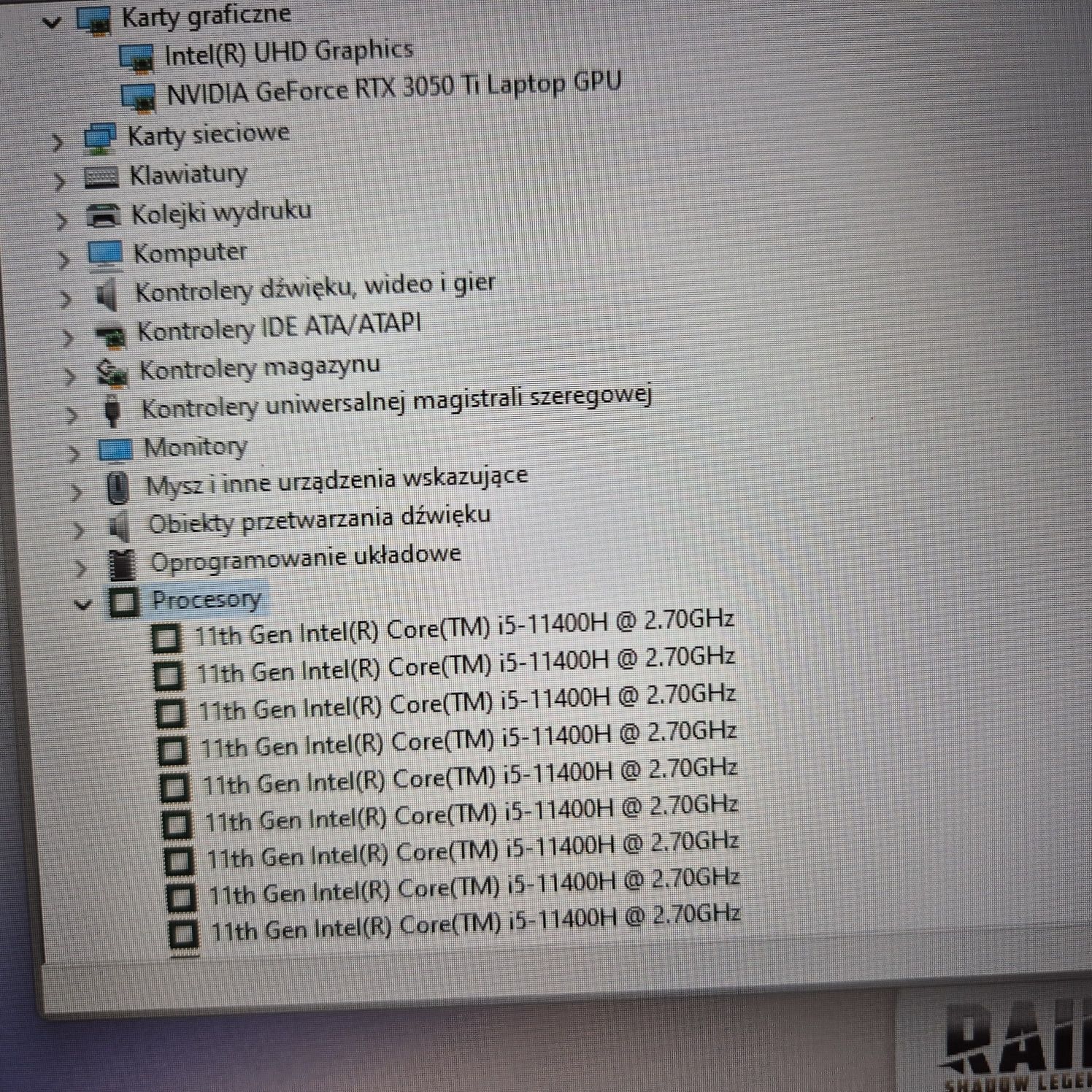Image resolution: width=1092 pixels, height=1092 pixels.
Task: Click the Kolejki wydruku printer icon
Action: (x=104, y=215)
